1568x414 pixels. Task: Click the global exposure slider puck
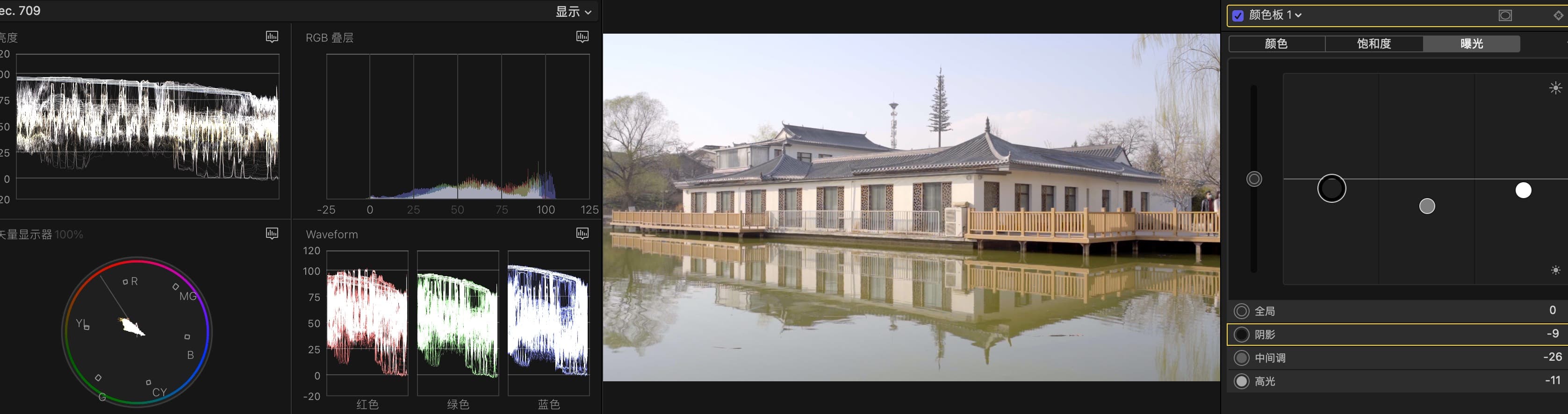pos(1254,179)
